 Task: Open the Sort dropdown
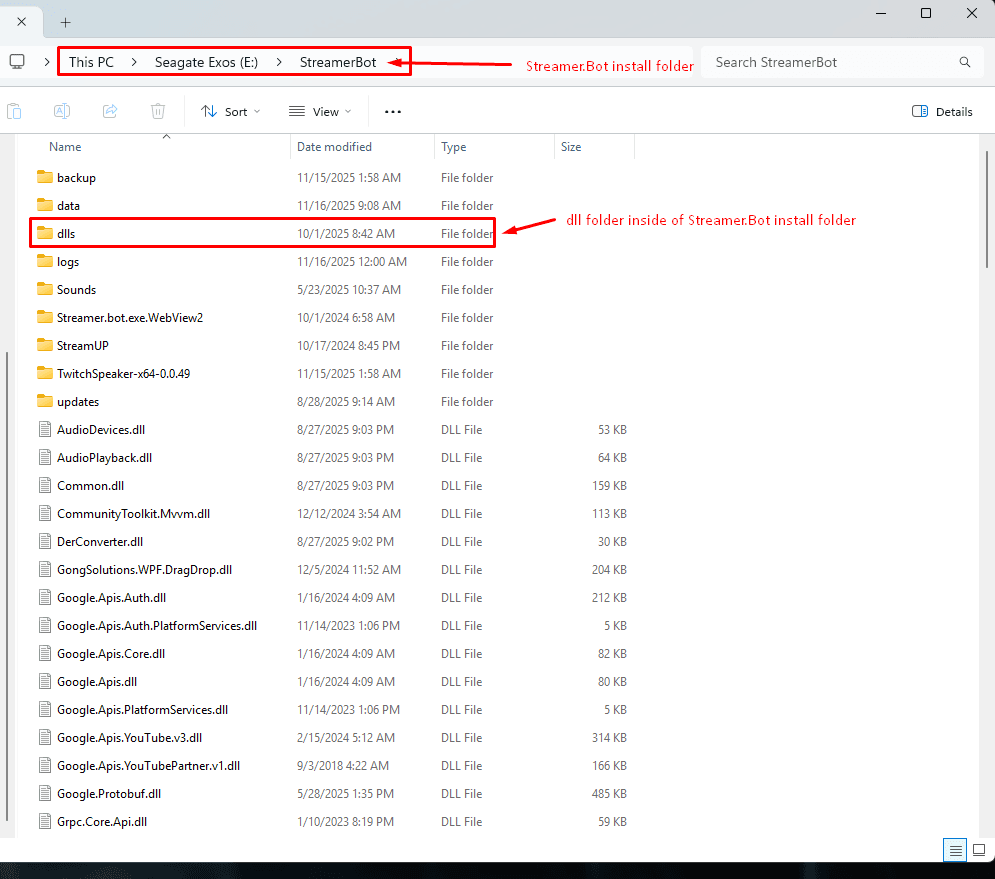pos(231,111)
